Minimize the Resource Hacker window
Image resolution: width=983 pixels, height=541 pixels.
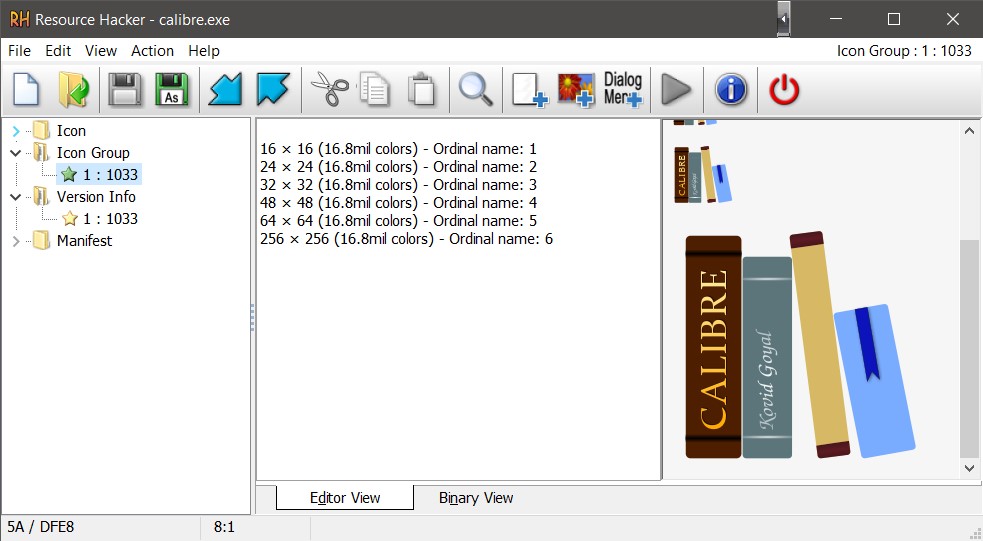tap(836, 19)
